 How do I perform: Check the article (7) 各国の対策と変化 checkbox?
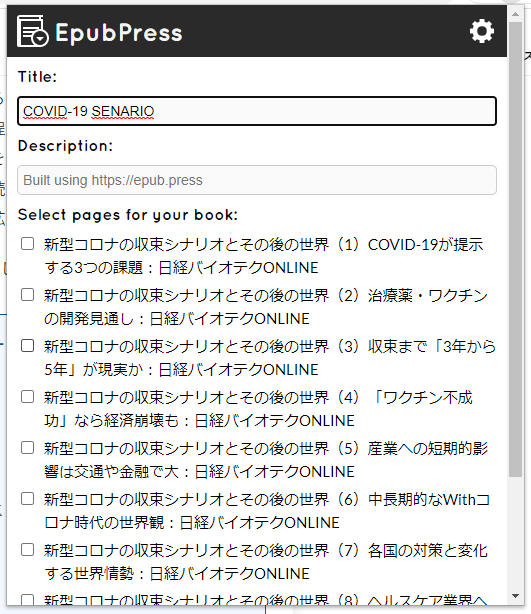point(27,550)
